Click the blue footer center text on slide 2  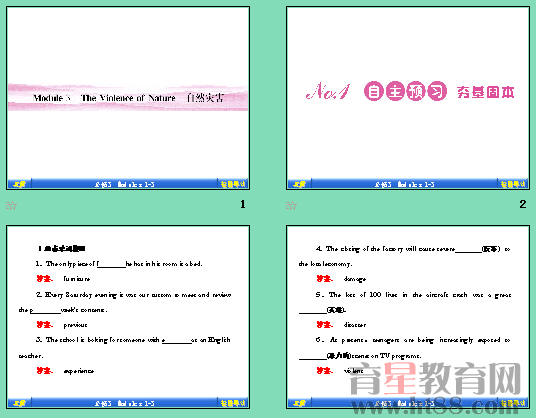[x=404, y=185]
